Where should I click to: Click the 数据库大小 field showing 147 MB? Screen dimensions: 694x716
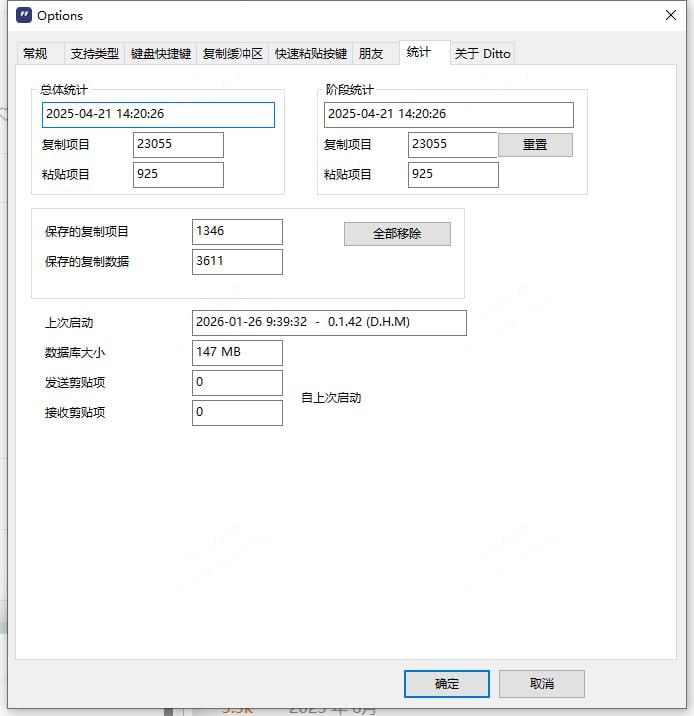point(237,353)
